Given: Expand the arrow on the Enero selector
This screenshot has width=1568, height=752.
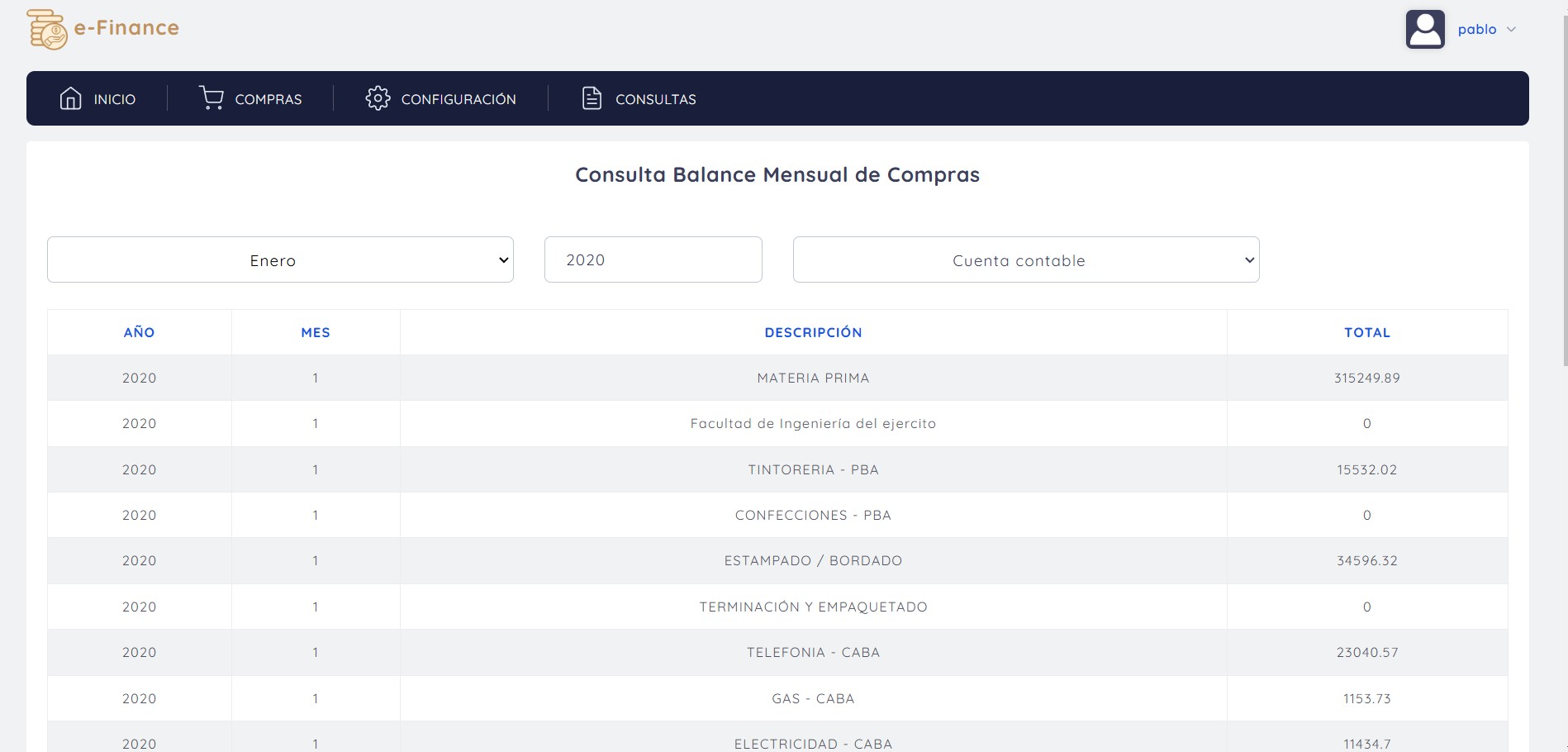Looking at the screenshot, I should click(503, 259).
